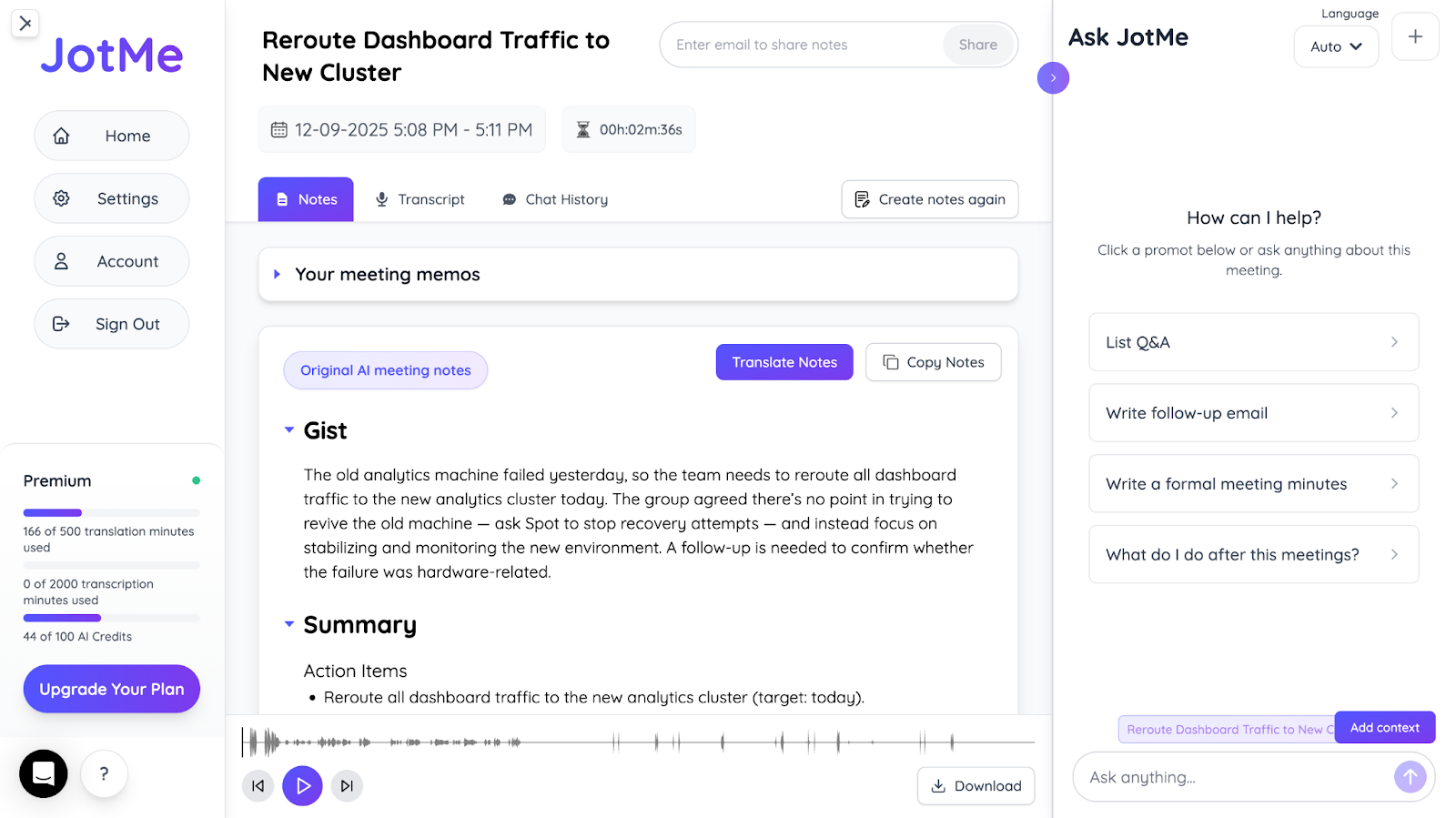Click the calendar icon by meeting date
This screenshot has width=1456, height=818.
pos(279,129)
